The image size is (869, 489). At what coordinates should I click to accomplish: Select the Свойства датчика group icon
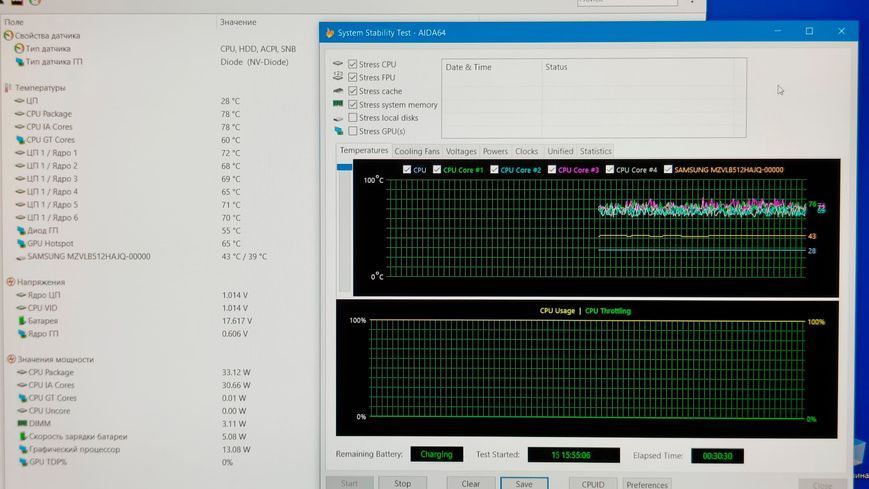coord(8,35)
